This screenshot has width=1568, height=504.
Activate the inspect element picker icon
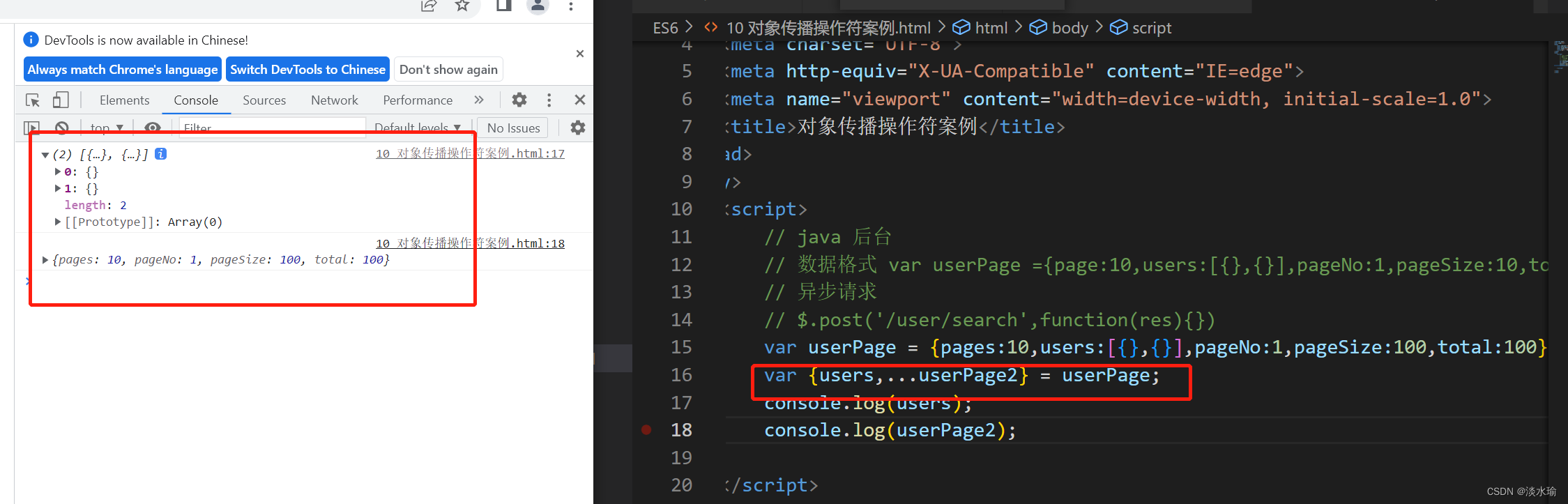point(33,100)
